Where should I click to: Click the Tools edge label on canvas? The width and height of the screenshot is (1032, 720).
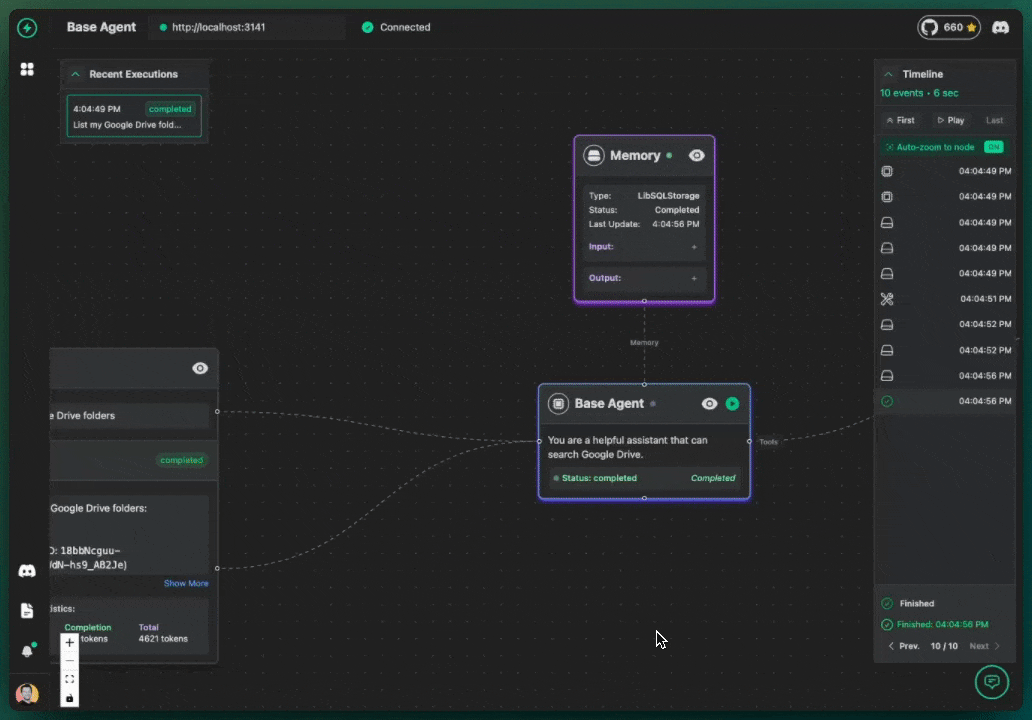(x=768, y=442)
